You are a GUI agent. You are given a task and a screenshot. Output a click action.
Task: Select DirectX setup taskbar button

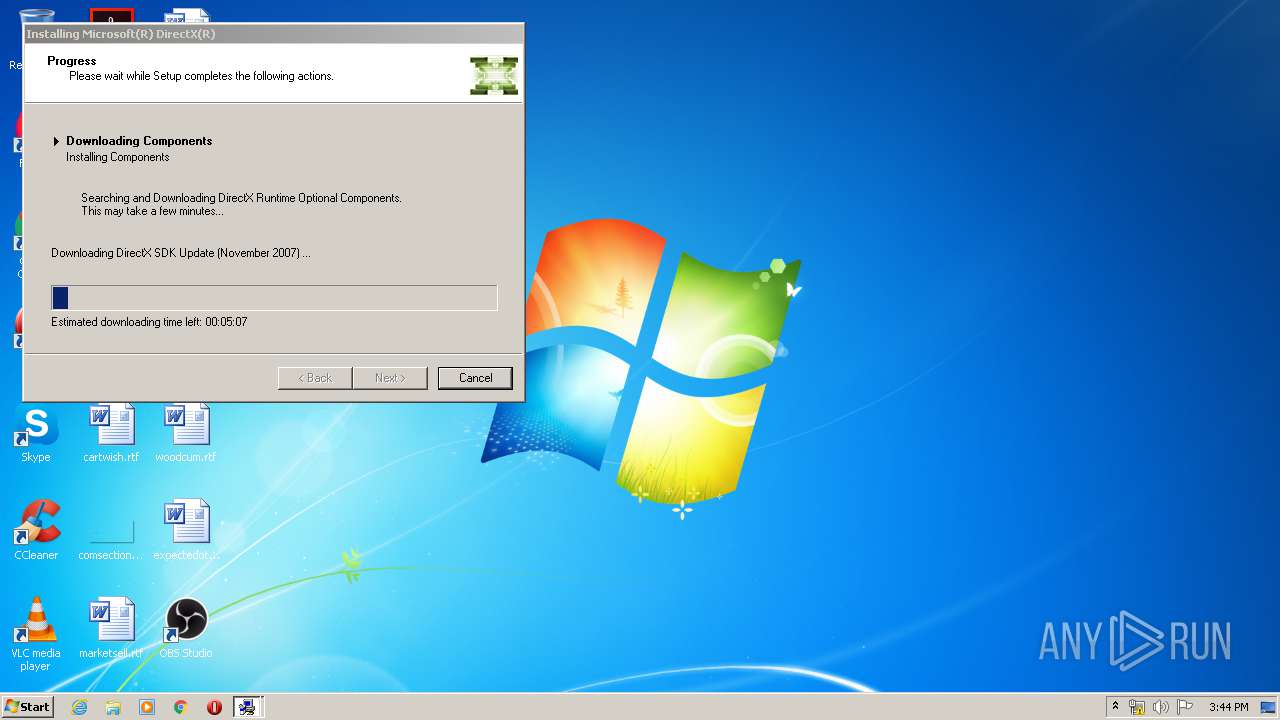tap(247, 707)
